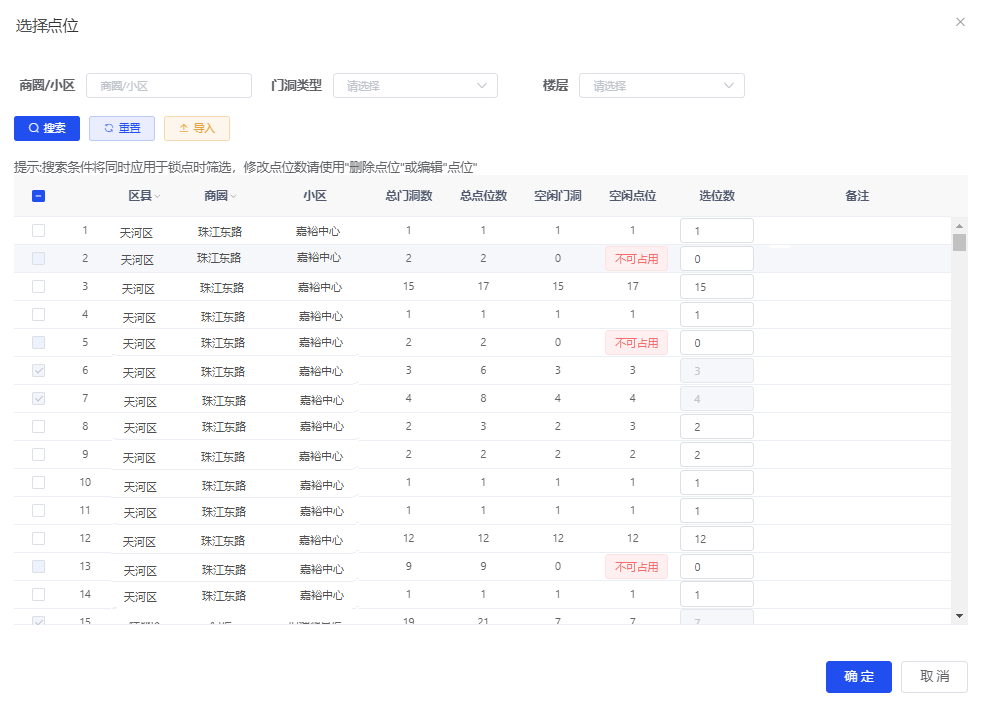Click the 重置 reset button
983x705 pixels.
tap(122, 128)
